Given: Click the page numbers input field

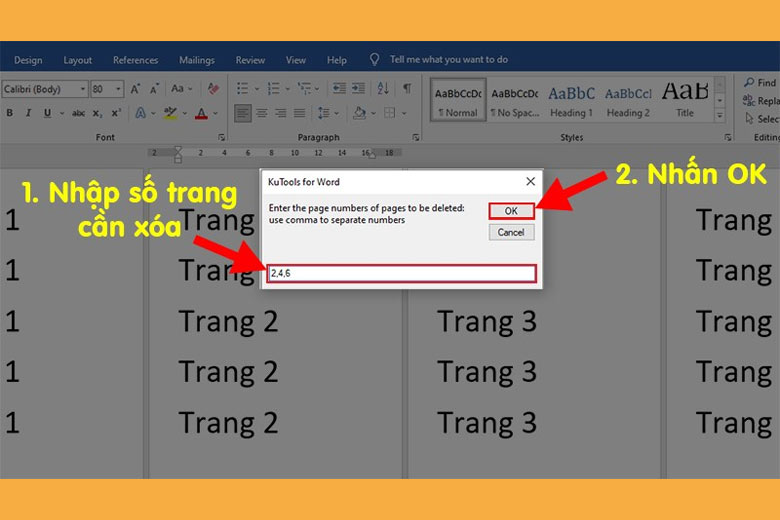Looking at the screenshot, I should (x=401, y=273).
